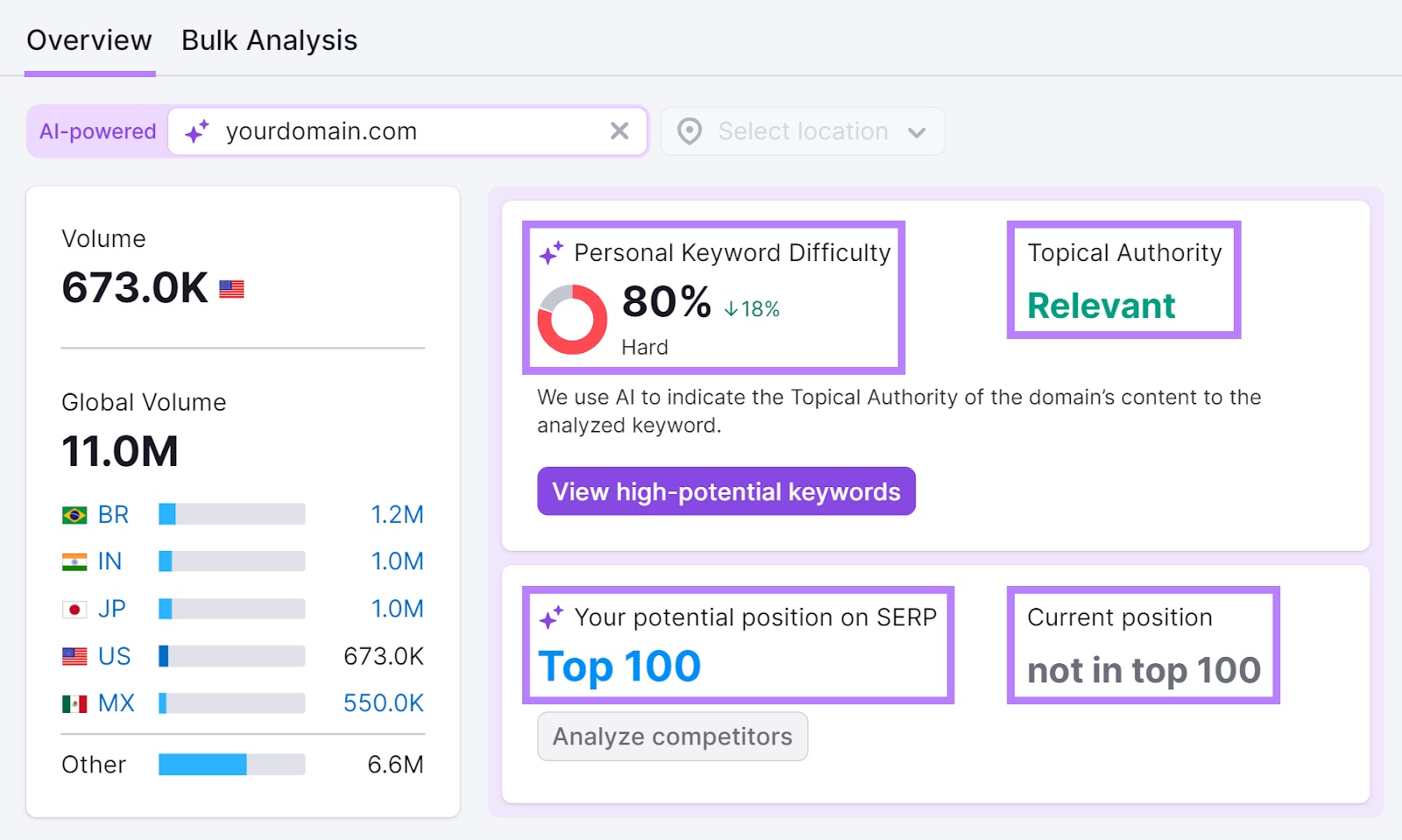Viewport: 1402px width, 840px height.
Task: Click the Mexico flag icon
Action: 74,702
